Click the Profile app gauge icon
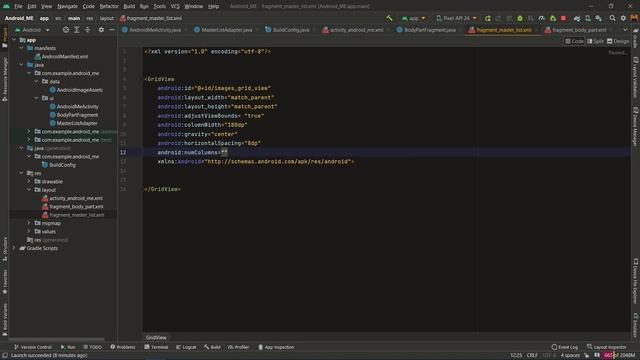This screenshot has width=640, height=360. coord(542,18)
